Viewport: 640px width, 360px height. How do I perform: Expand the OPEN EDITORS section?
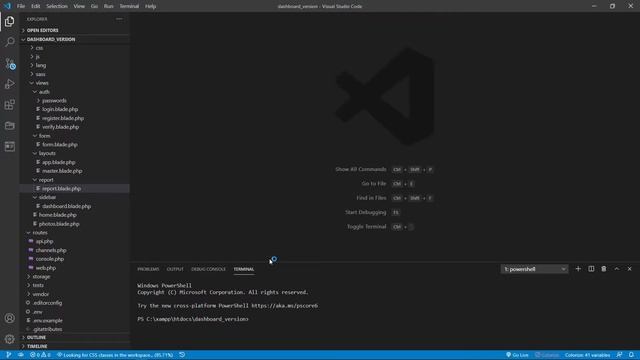point(42,30)
